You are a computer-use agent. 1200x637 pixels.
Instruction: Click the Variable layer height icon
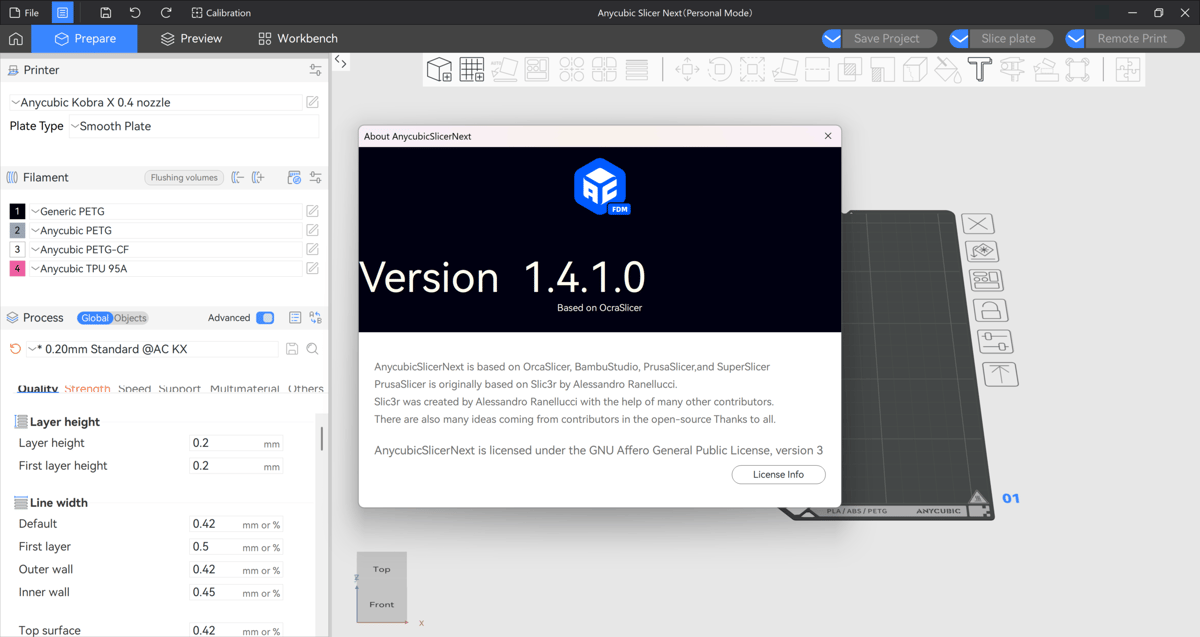coord(637,69)
